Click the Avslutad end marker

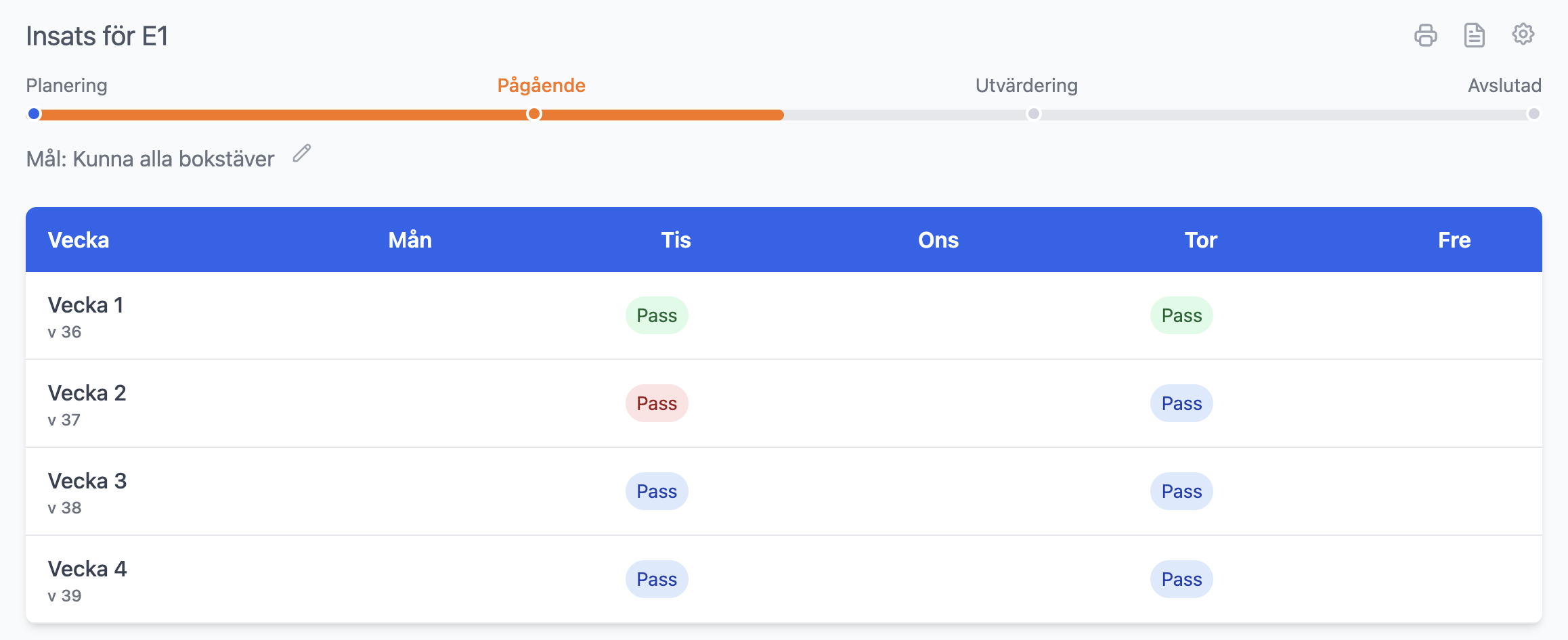(x=1533, y=114)
